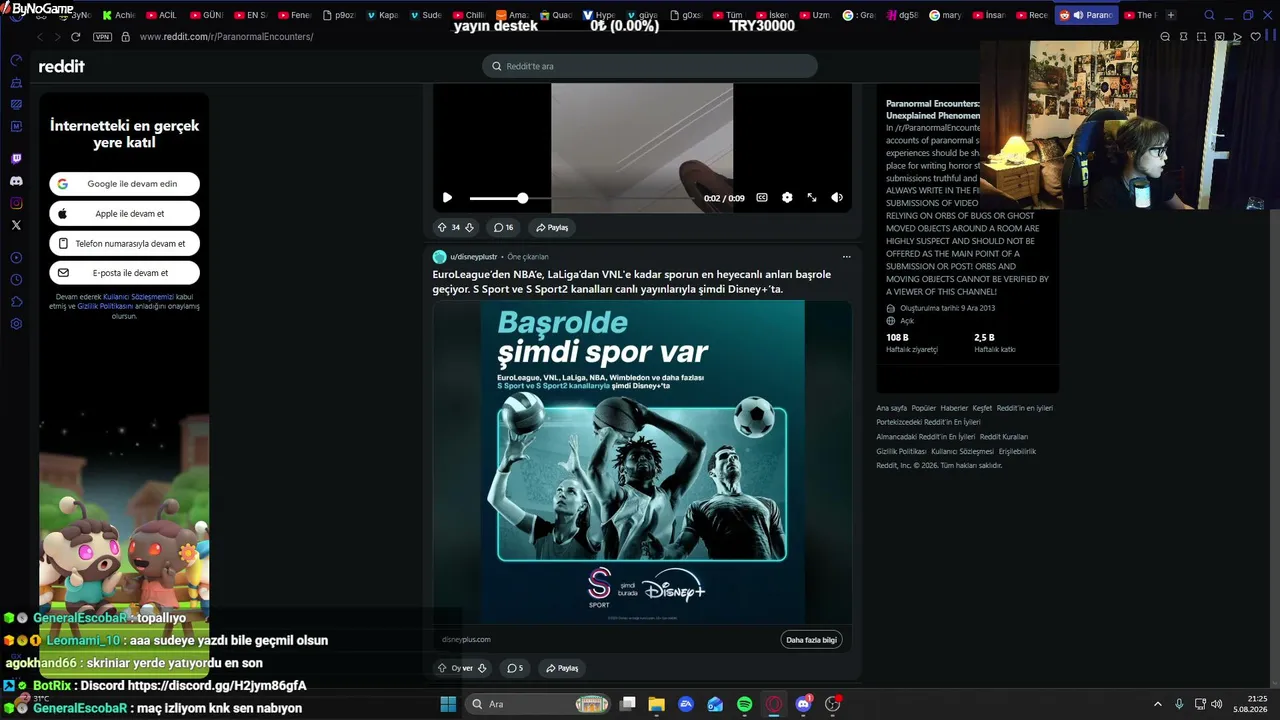Open Discord from the taskbar
The height and width of the screenshot is (720, 1280).
coord(803,704)
